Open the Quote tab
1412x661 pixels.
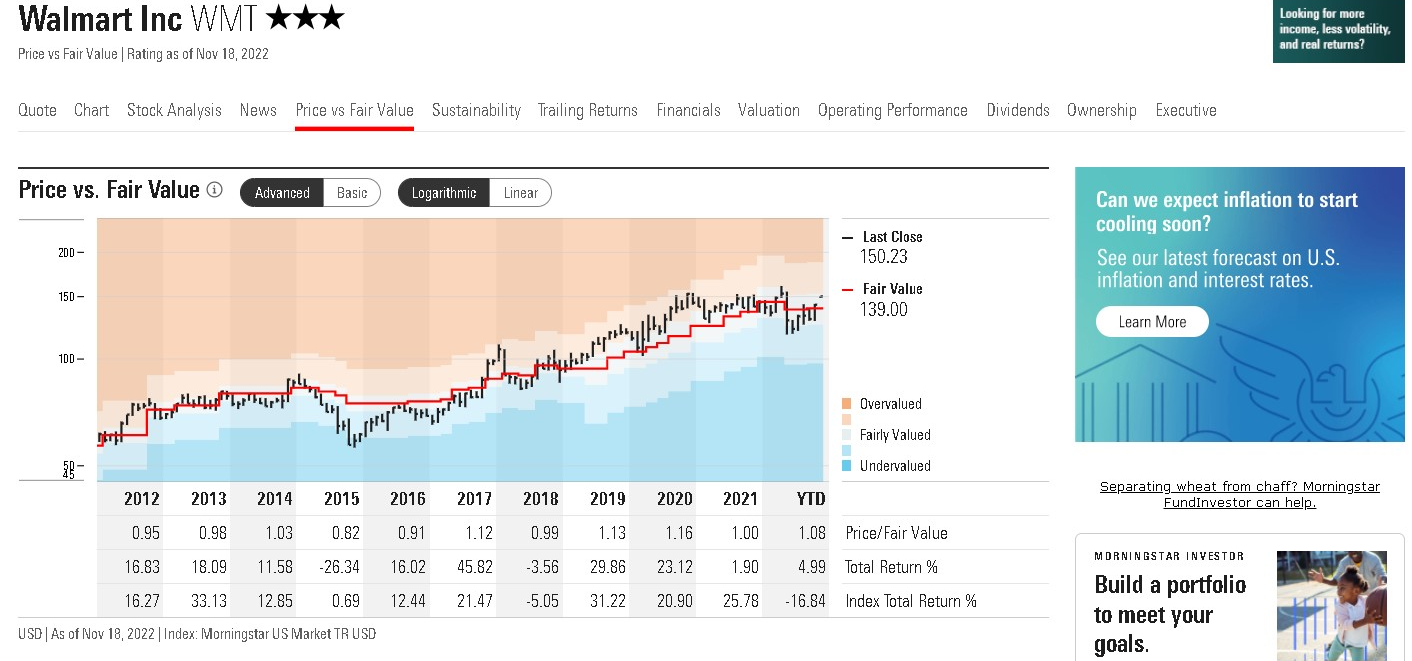click(x=37, y=110)
